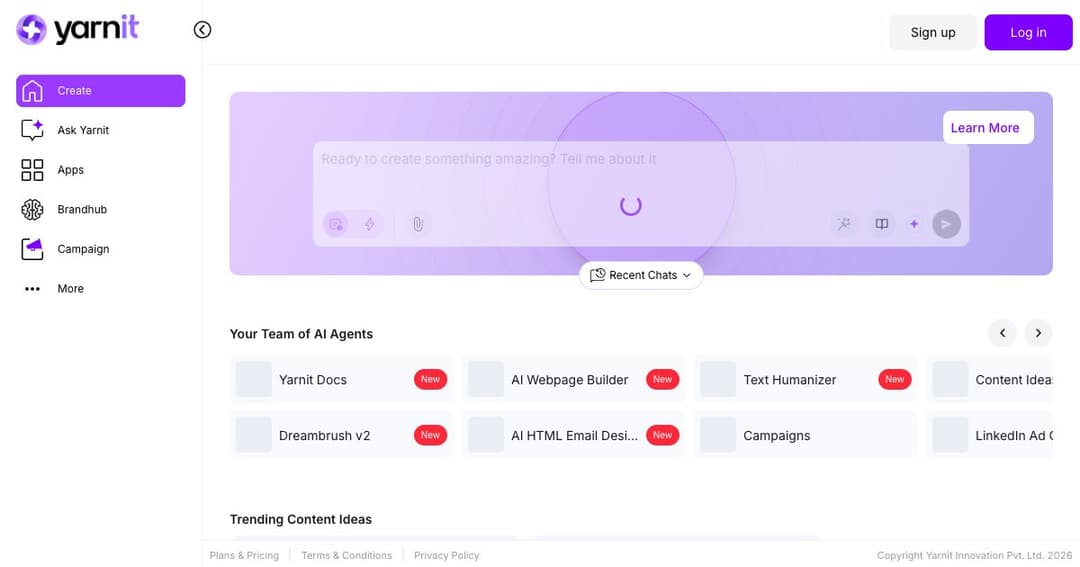The height and width of the screenshot is (567, 1080).
Task: Open LinkedIn Ad agent card
Action: [990, 435]
